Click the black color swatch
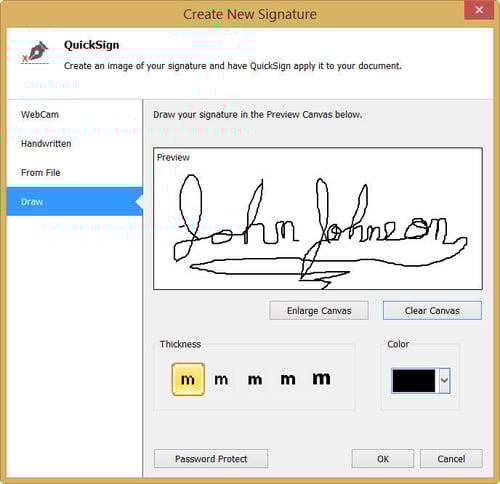This screenshot has height=484, width=500. (x=414, y=380)
